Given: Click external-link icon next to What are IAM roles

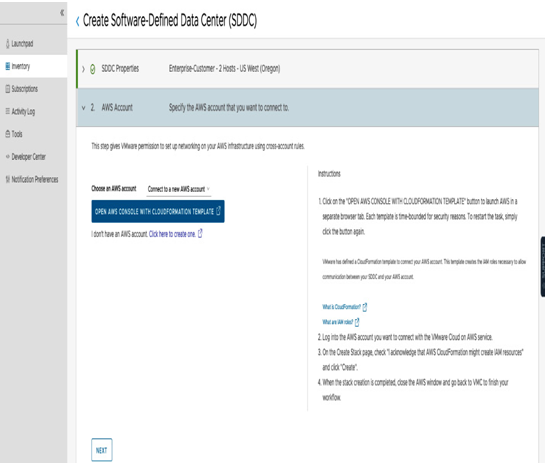Looking at the screenshot, I should (357, 322).
